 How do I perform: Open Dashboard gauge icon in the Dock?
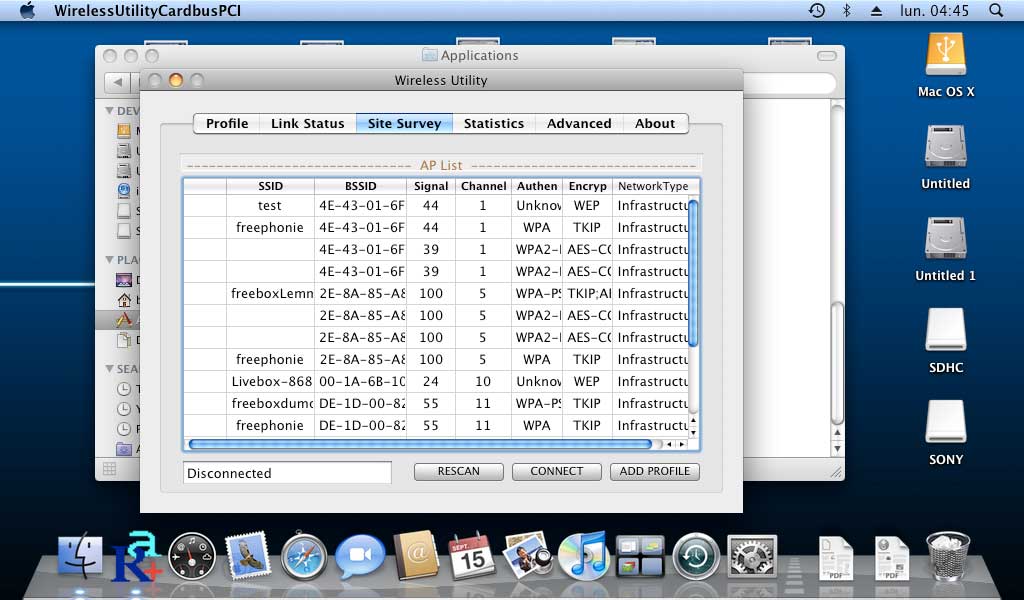(x=192, y=557)
